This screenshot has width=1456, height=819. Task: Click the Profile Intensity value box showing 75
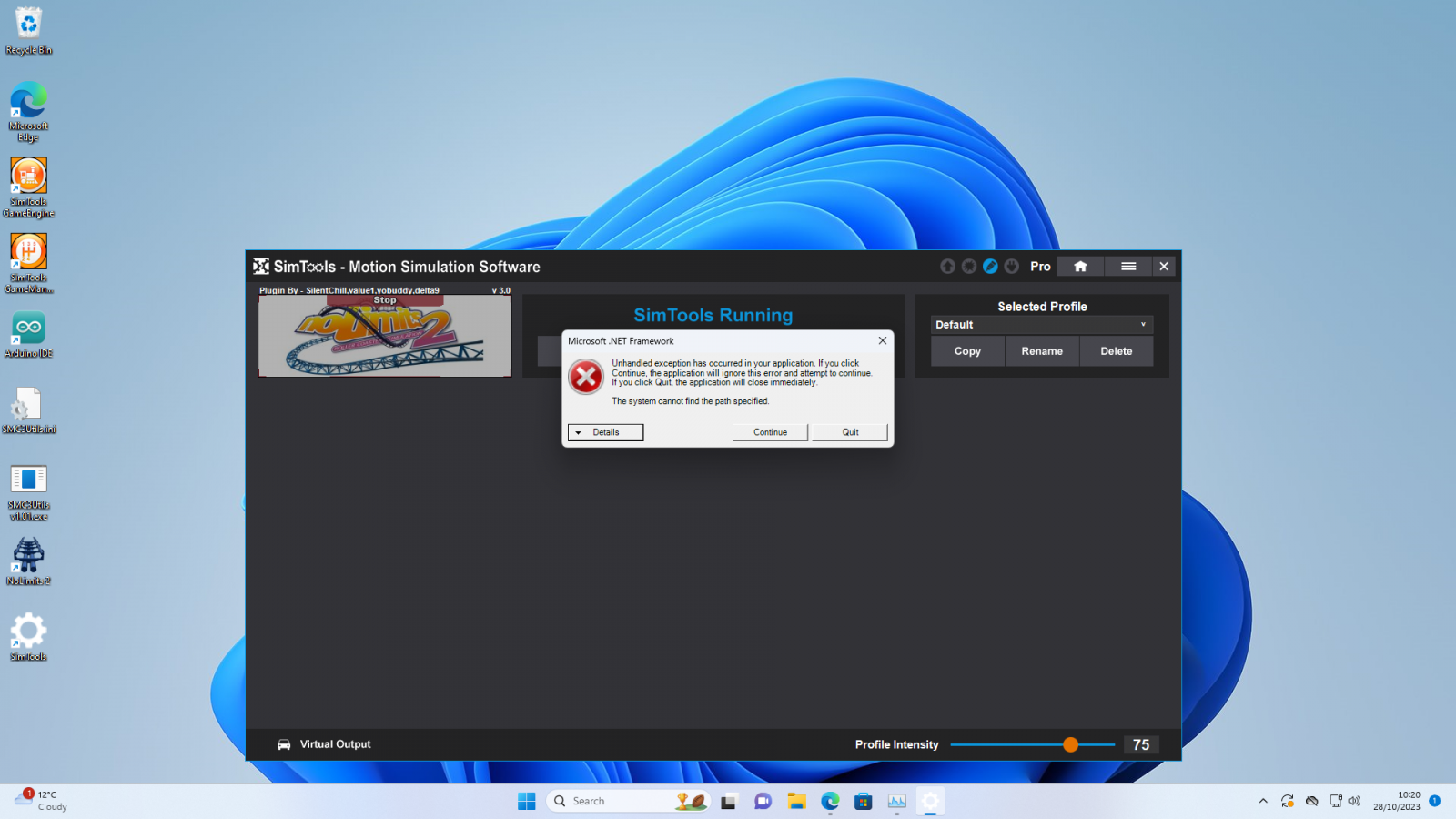(x=1141, y=744)
